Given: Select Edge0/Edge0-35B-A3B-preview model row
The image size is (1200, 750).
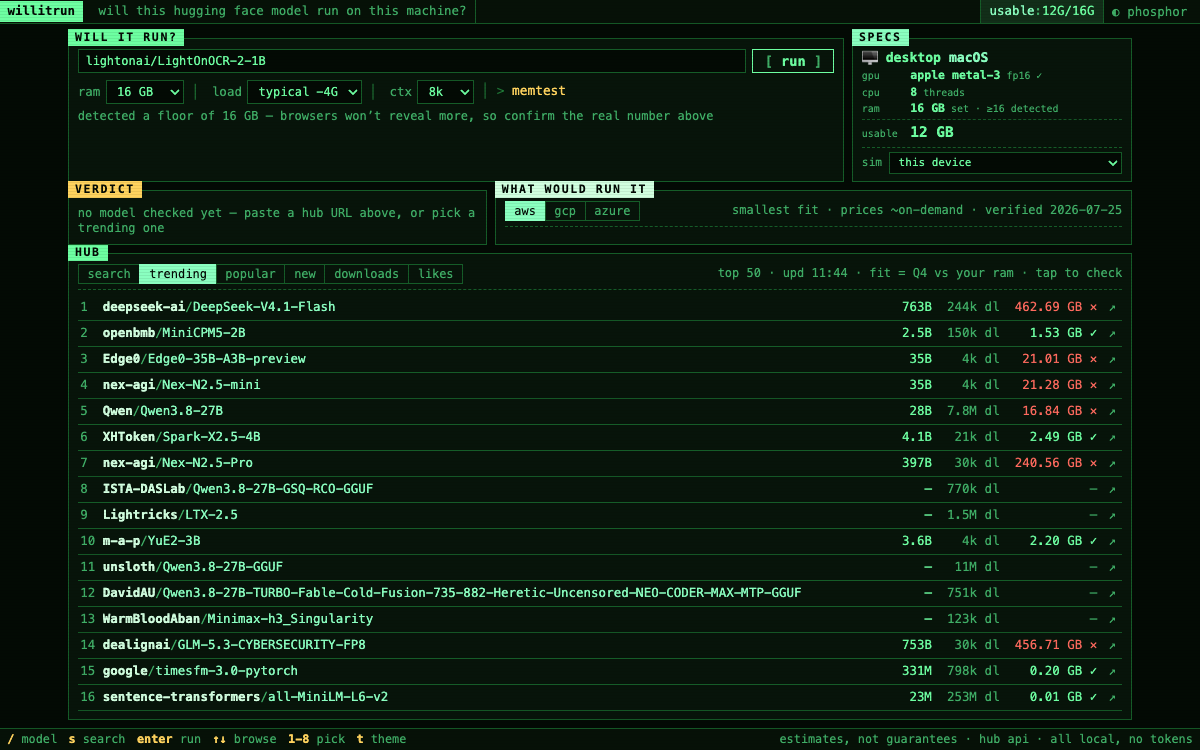Looking at the screenshot, I should coord(600,359).
